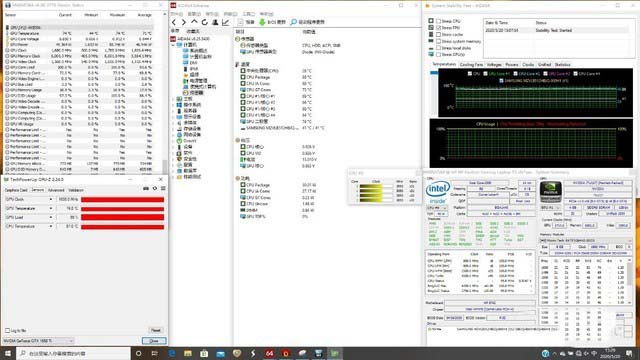
Task: Click Maximum column header in HWiNFO sensors
Action: [117, 15]
